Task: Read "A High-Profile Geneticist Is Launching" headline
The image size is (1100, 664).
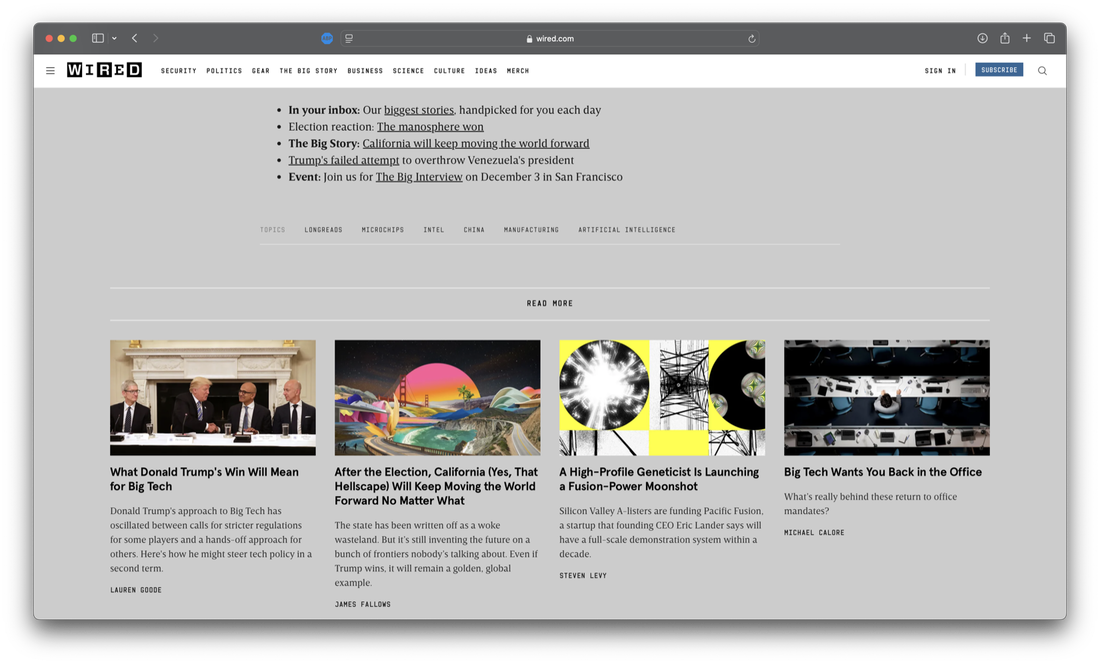Action: [659, 480]
